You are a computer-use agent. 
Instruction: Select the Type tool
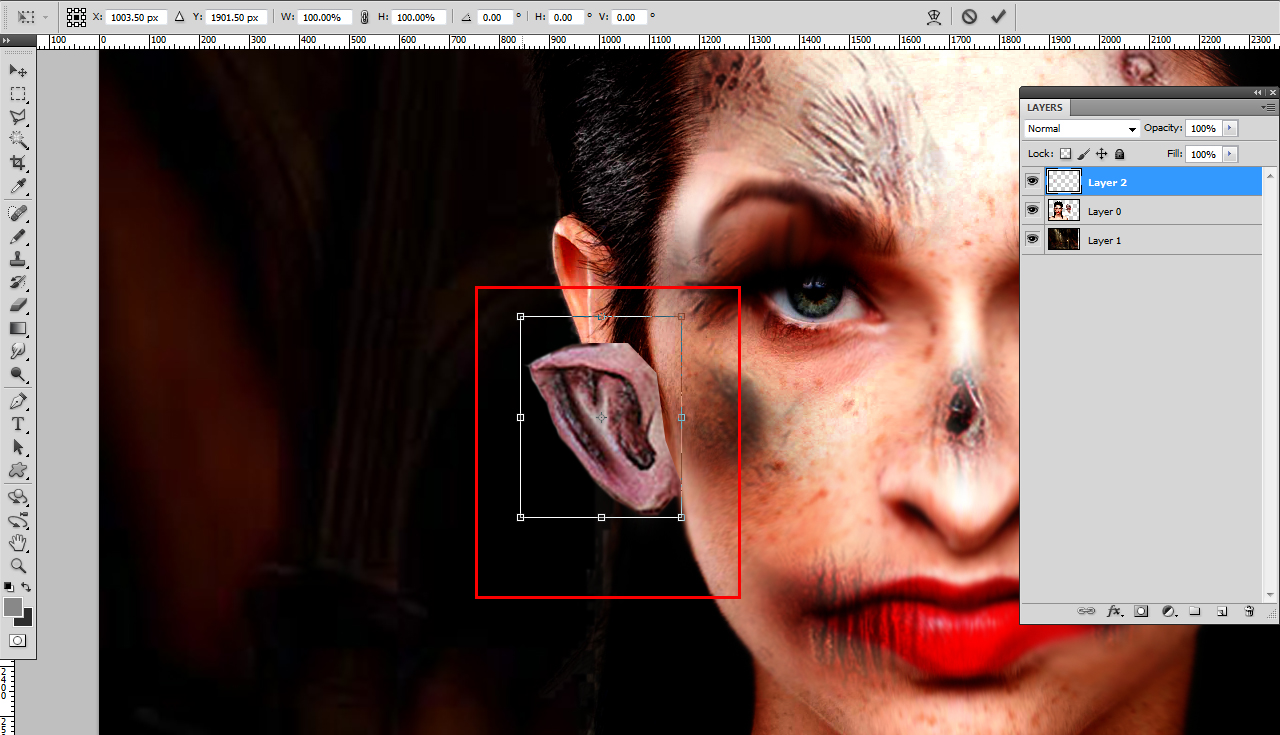tap(18, 424)
